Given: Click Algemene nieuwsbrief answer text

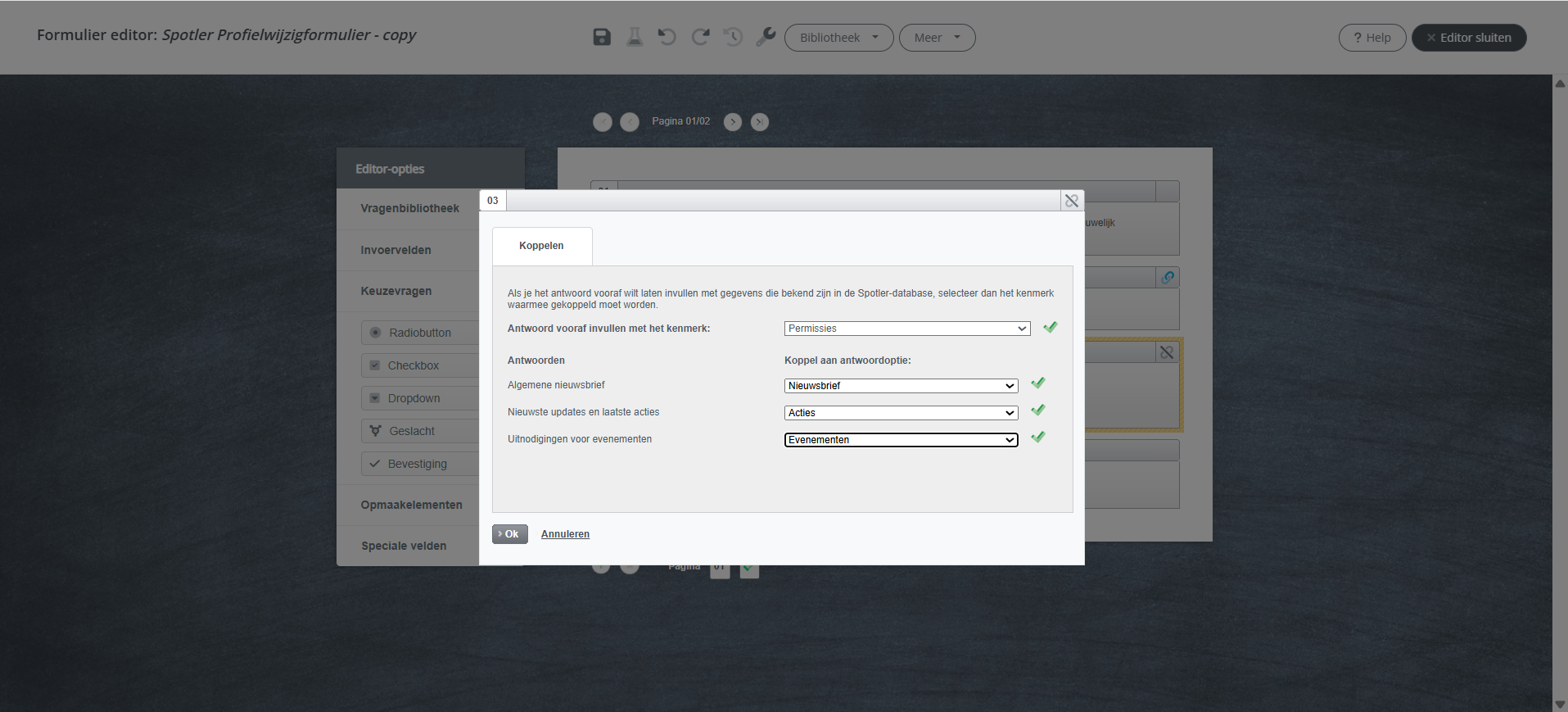Looking at the screenshot, I should [556, 385].
